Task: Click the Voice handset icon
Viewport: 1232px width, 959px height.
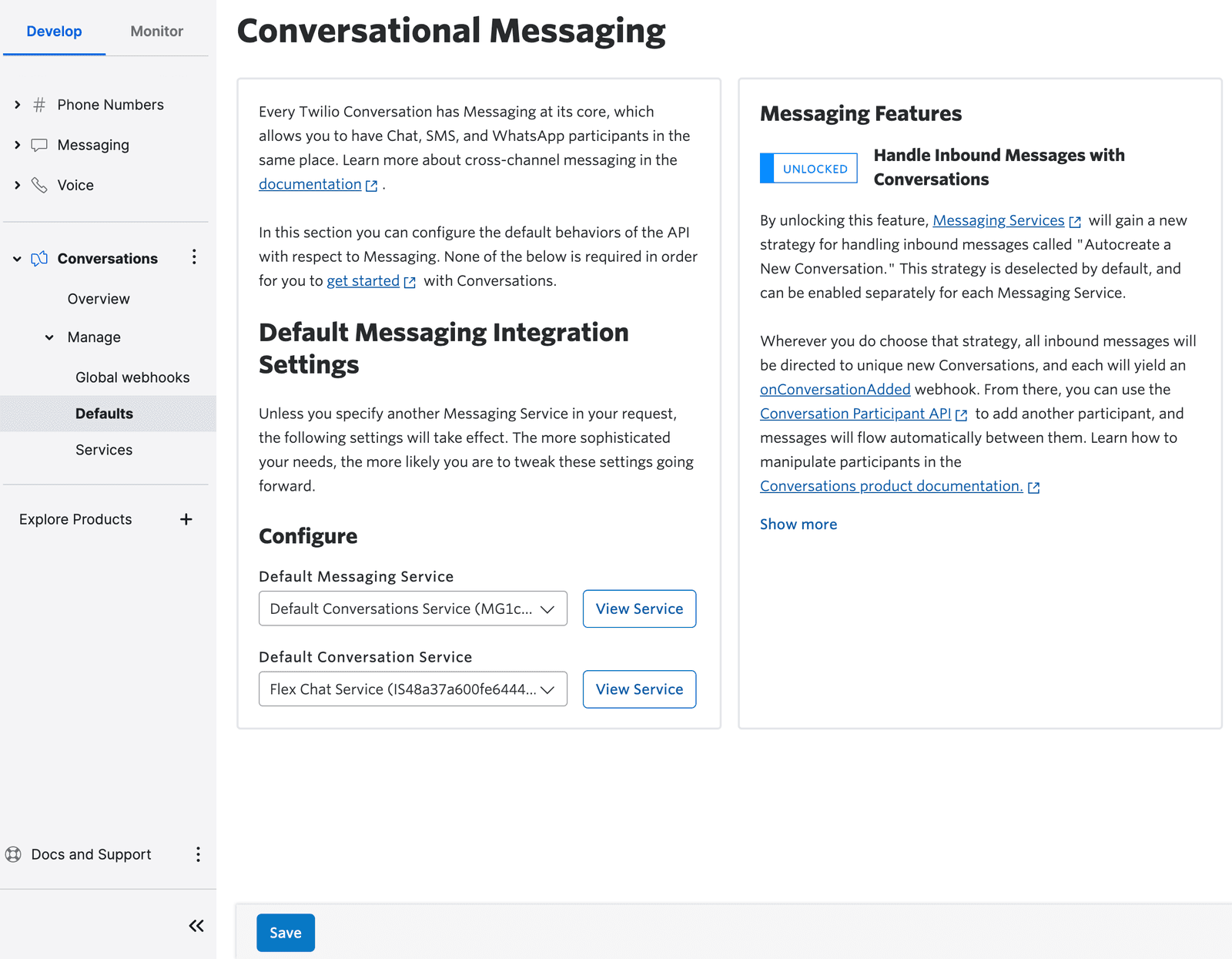Action: (x=38, y=185)
